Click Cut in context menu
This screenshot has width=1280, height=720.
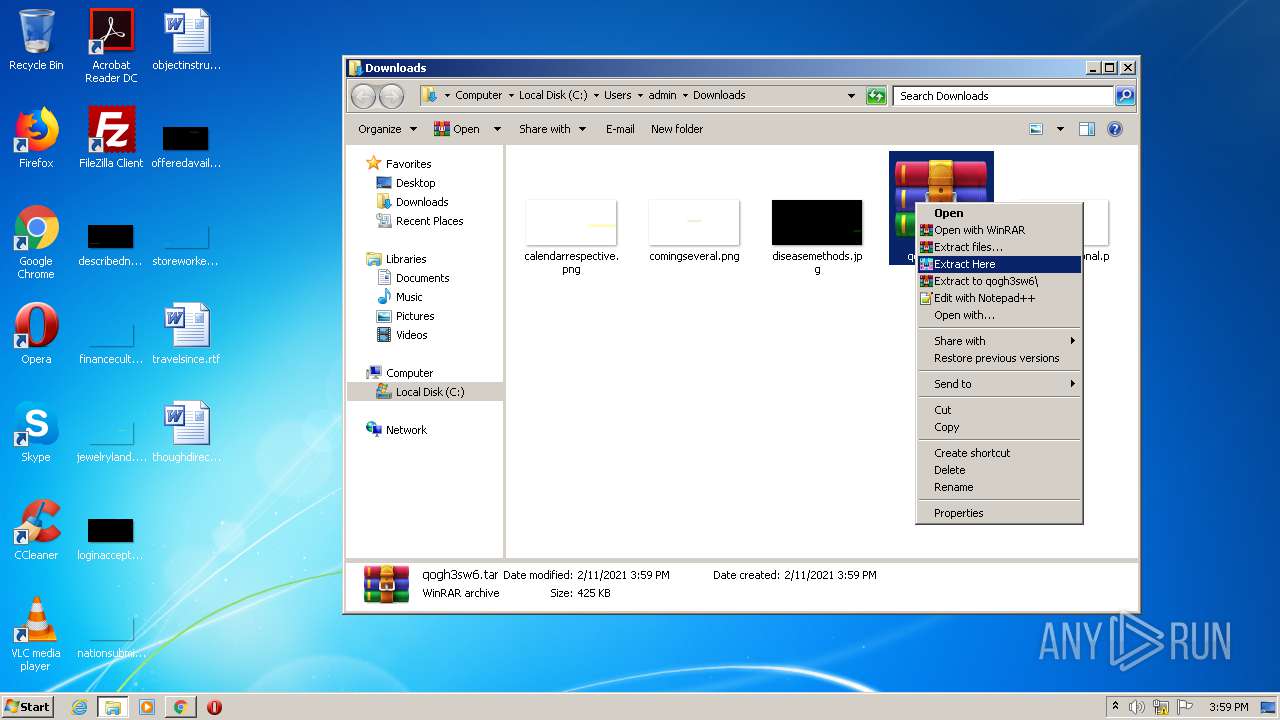click(999, 410)
